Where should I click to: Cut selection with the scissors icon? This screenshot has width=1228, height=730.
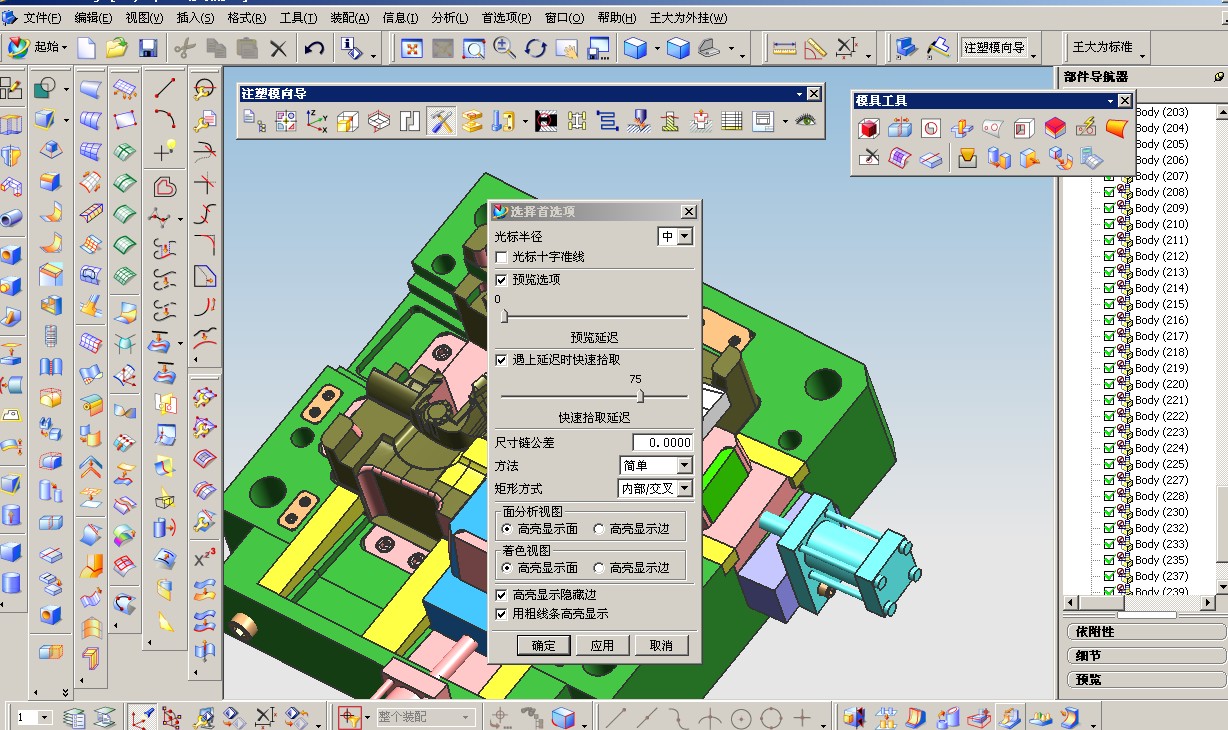click(184, 47)
